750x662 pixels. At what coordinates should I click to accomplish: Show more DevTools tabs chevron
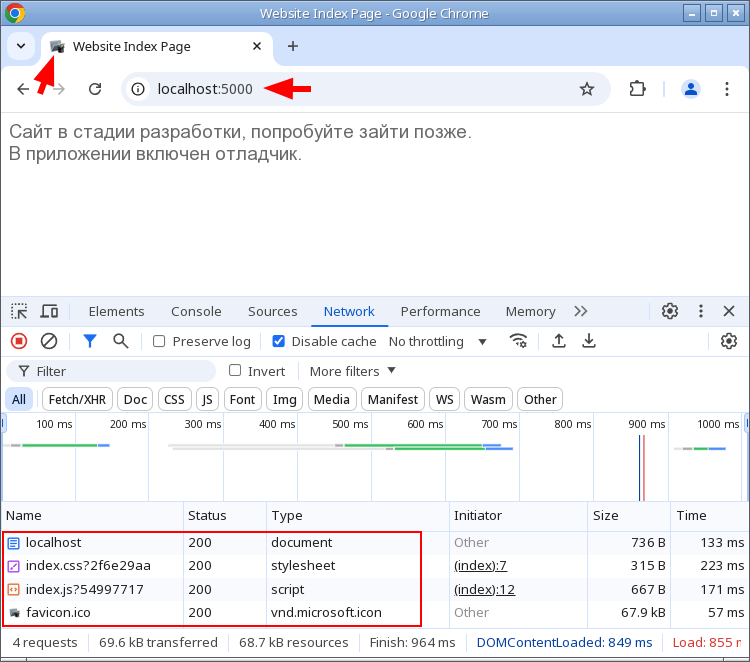[581, 311]
